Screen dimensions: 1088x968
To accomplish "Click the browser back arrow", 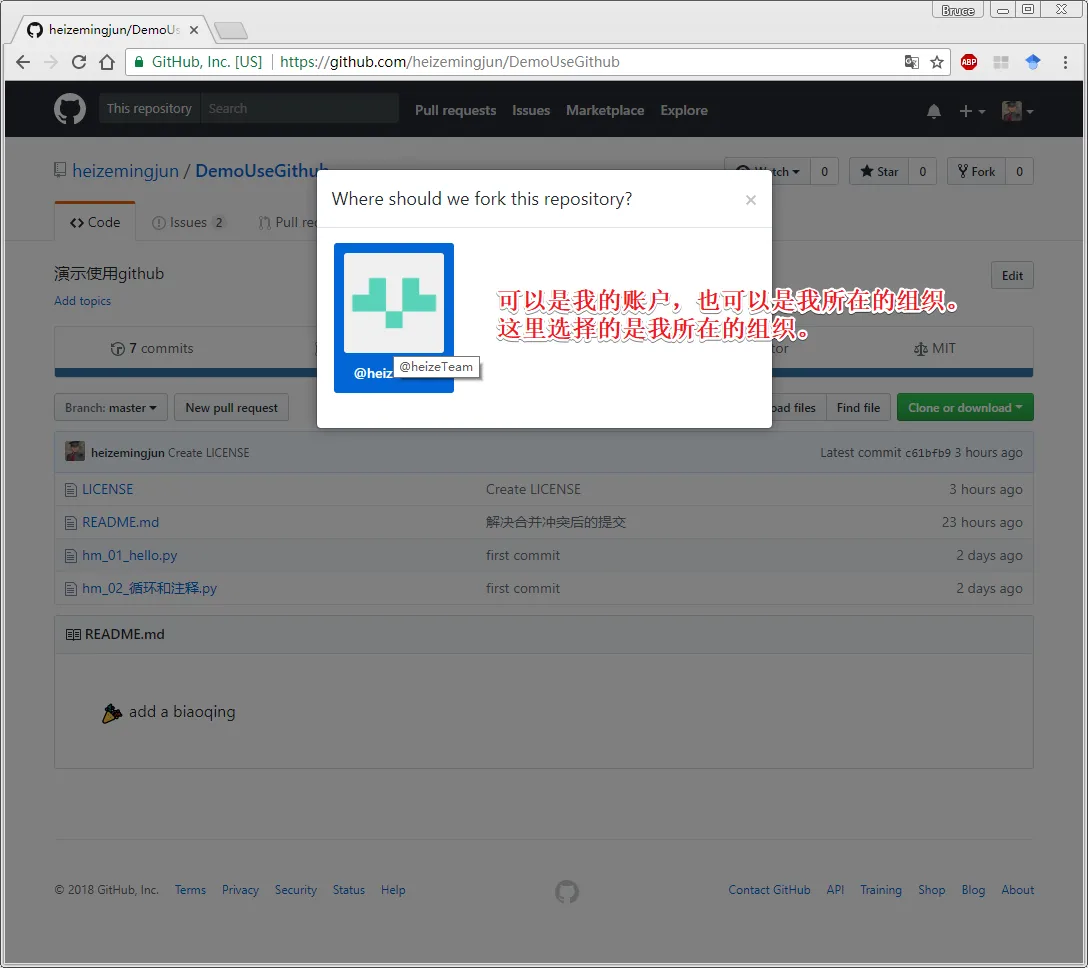I will [x=23, y=62].
